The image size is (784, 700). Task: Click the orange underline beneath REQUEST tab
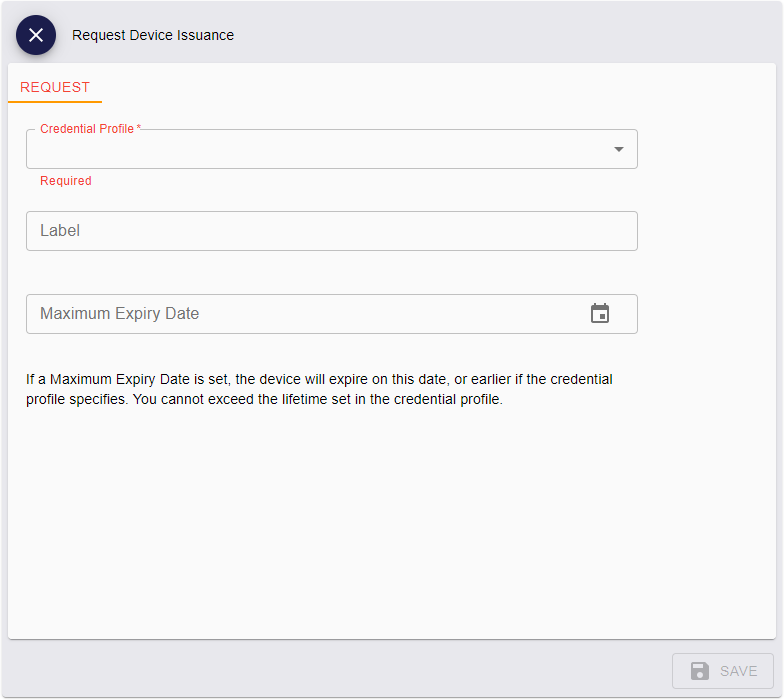point(55,102)
